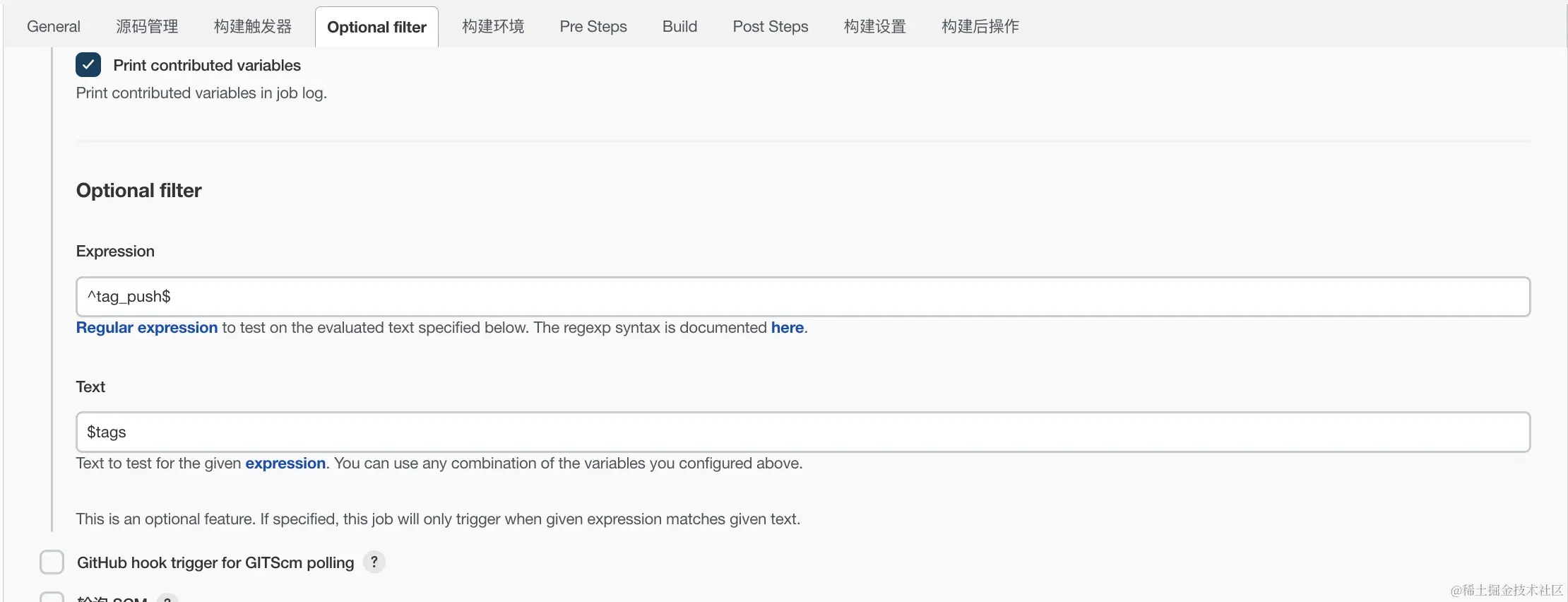Navigate to the 构建设置 tab

click(875, 27)
